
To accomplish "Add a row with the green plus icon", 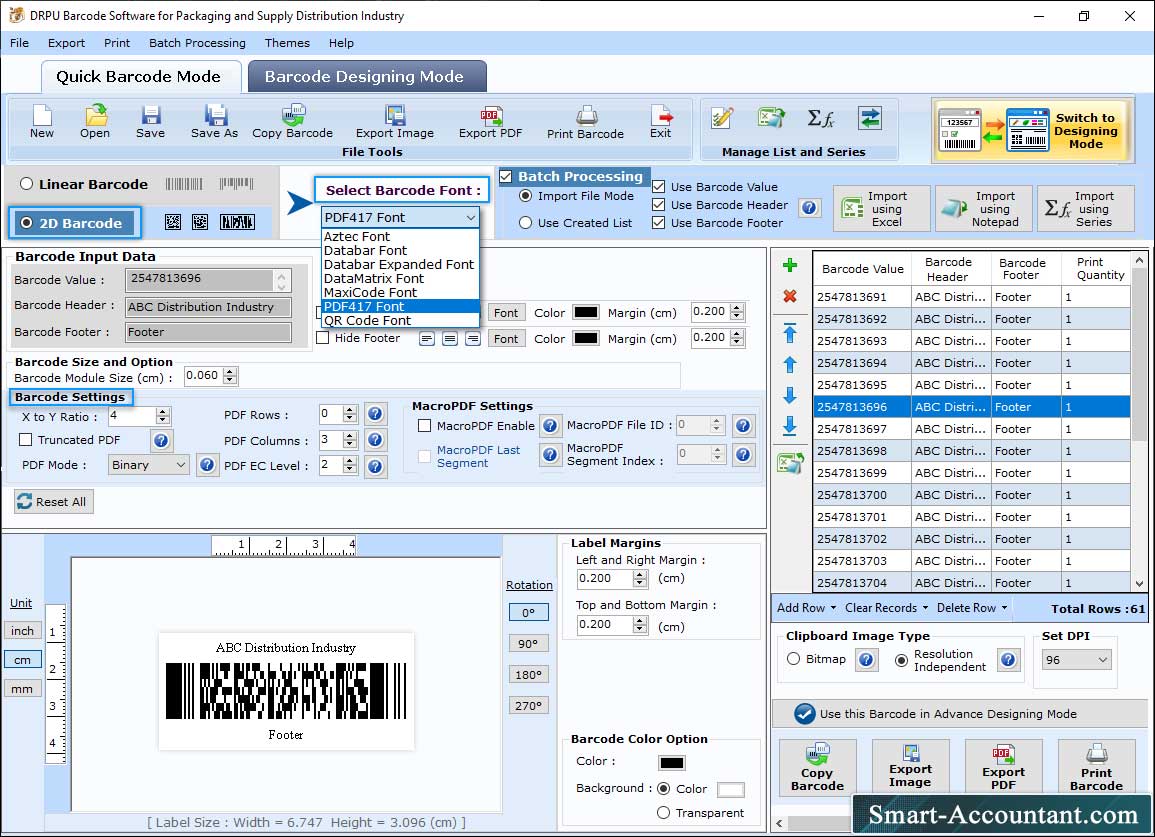I will [790, 265].
